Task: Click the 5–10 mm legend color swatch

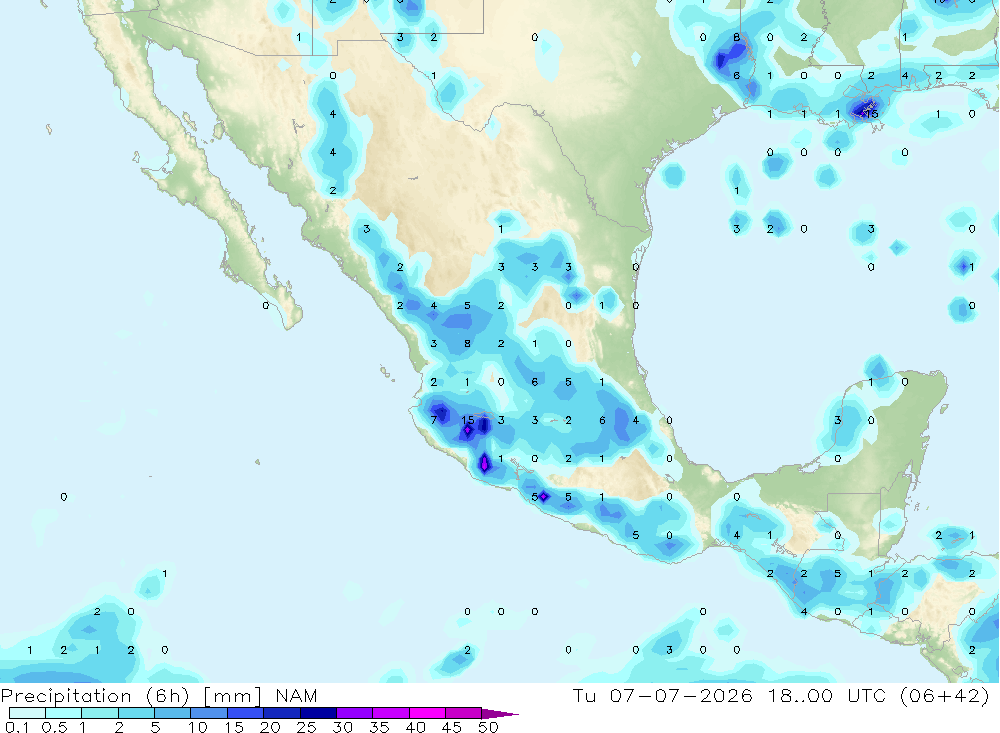Action: coord(173,713)
